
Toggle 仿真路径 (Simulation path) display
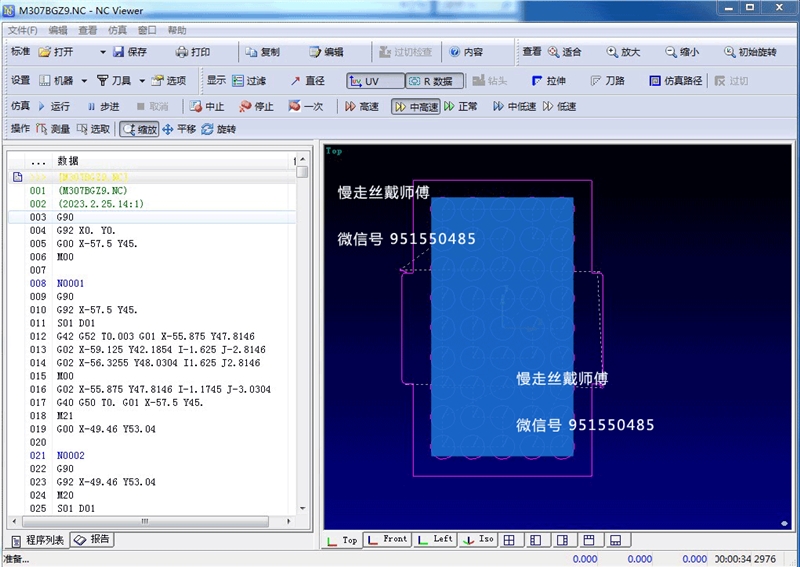(x=656, y=81)
